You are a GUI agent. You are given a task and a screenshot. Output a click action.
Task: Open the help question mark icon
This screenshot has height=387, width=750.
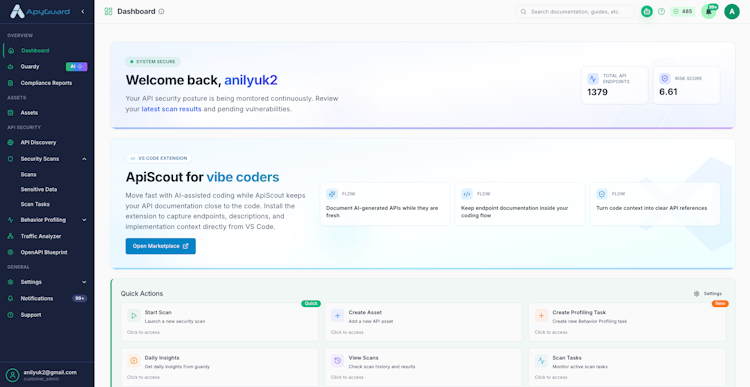click(x=662, y=11)
